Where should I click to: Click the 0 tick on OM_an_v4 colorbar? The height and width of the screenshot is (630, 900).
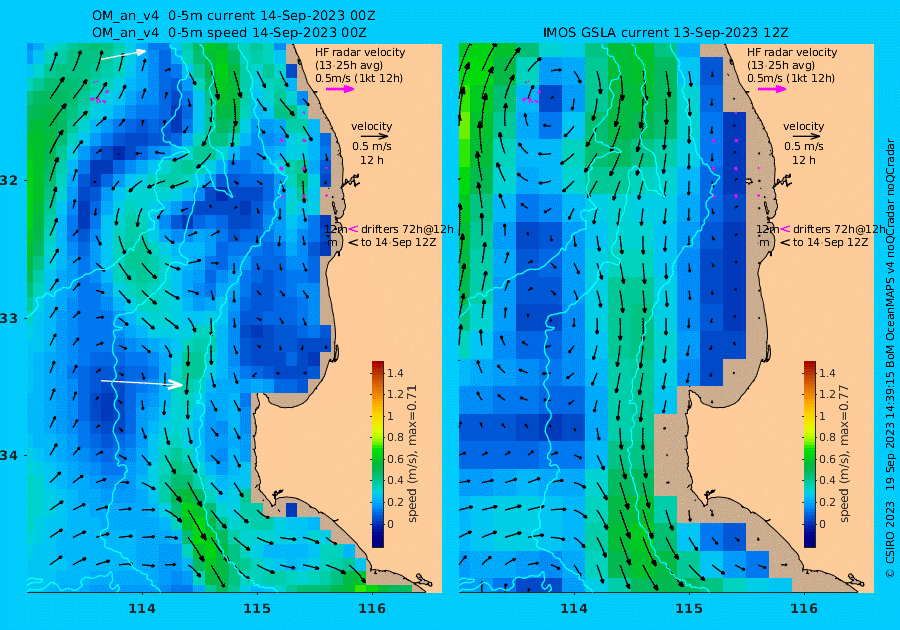pyautogui.click(x=391, y=524)
